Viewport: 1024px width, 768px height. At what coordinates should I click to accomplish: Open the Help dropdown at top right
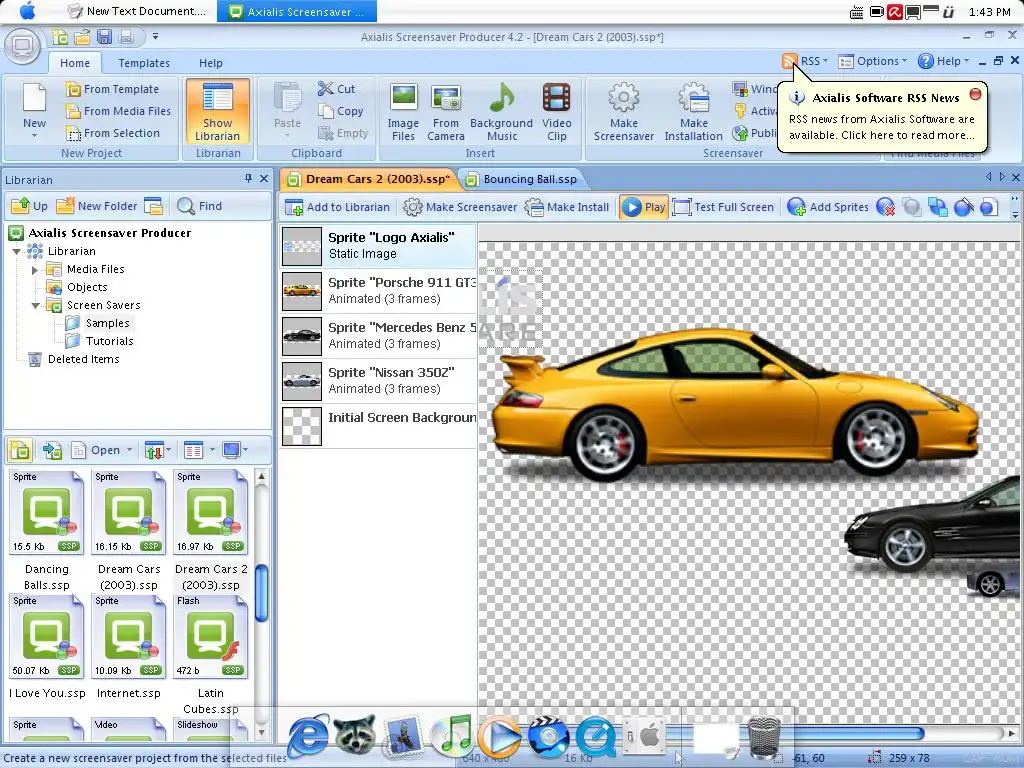coord(944,61)
